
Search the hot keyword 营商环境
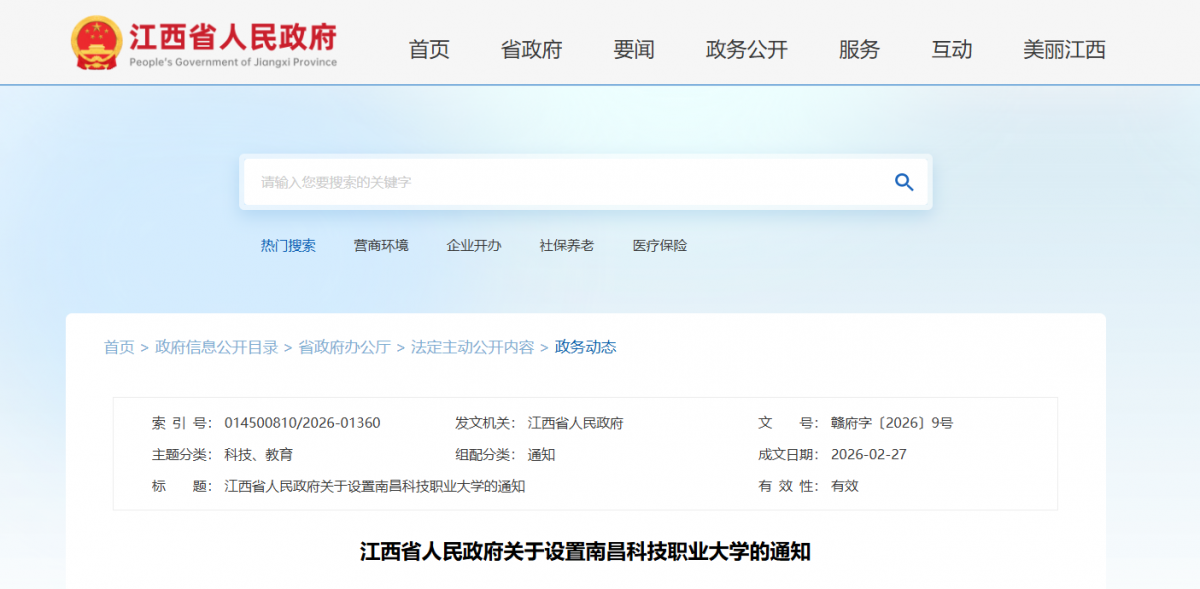click(381, 246)
